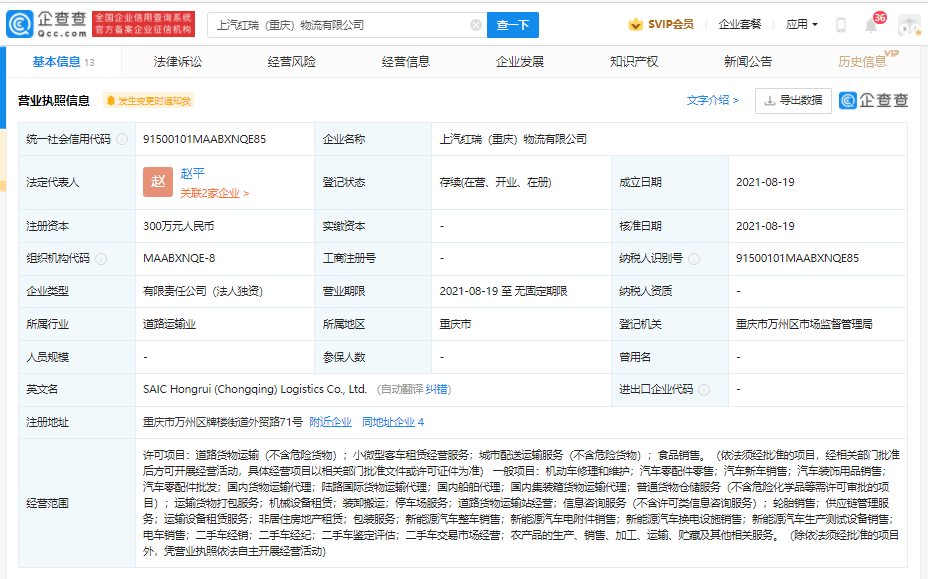Open the 应用 dropdown menu

pos(800,24)
